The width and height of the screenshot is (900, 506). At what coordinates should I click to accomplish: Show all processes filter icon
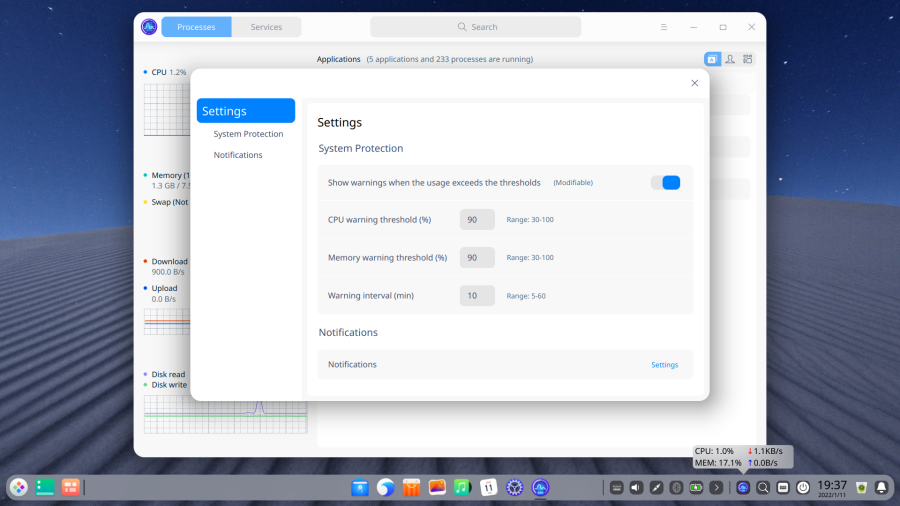pyautogui.click(x=747, y=59)
